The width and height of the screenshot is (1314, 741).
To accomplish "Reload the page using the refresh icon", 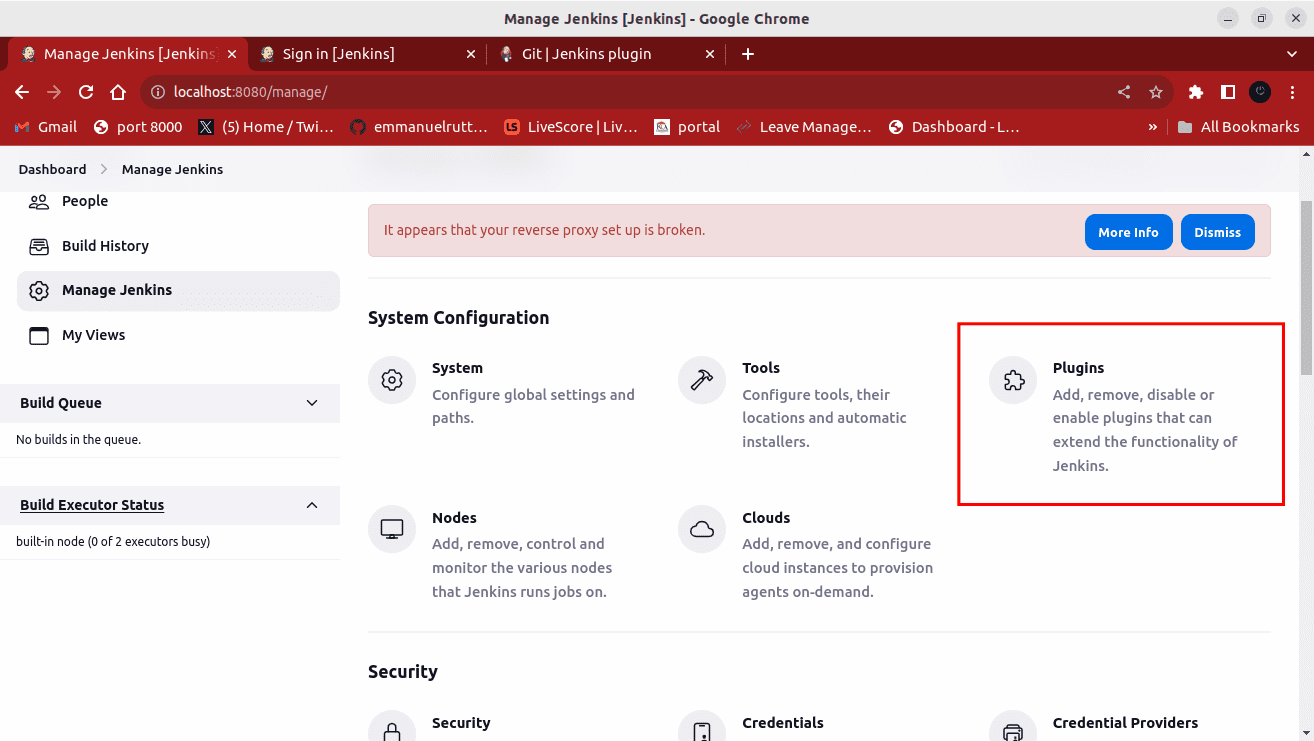I will coord(86,92).
